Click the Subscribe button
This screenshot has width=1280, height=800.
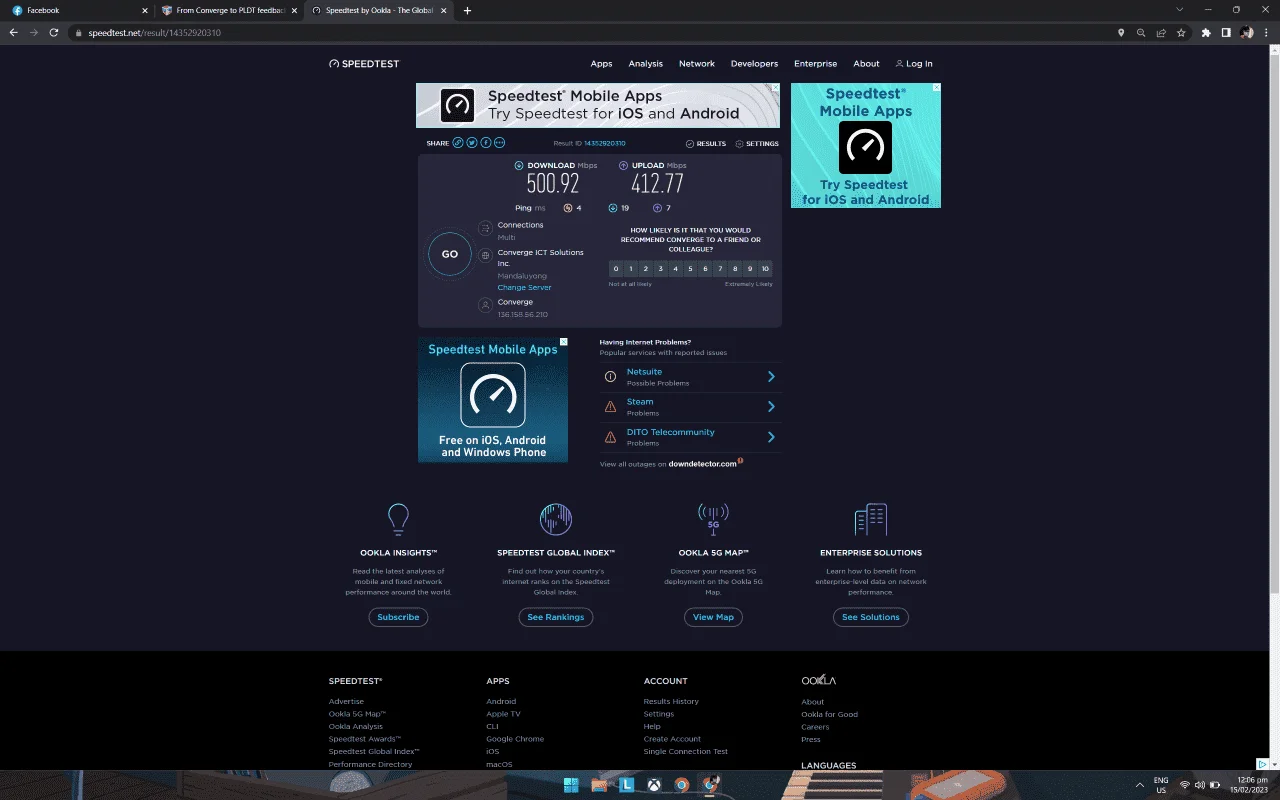398,617
